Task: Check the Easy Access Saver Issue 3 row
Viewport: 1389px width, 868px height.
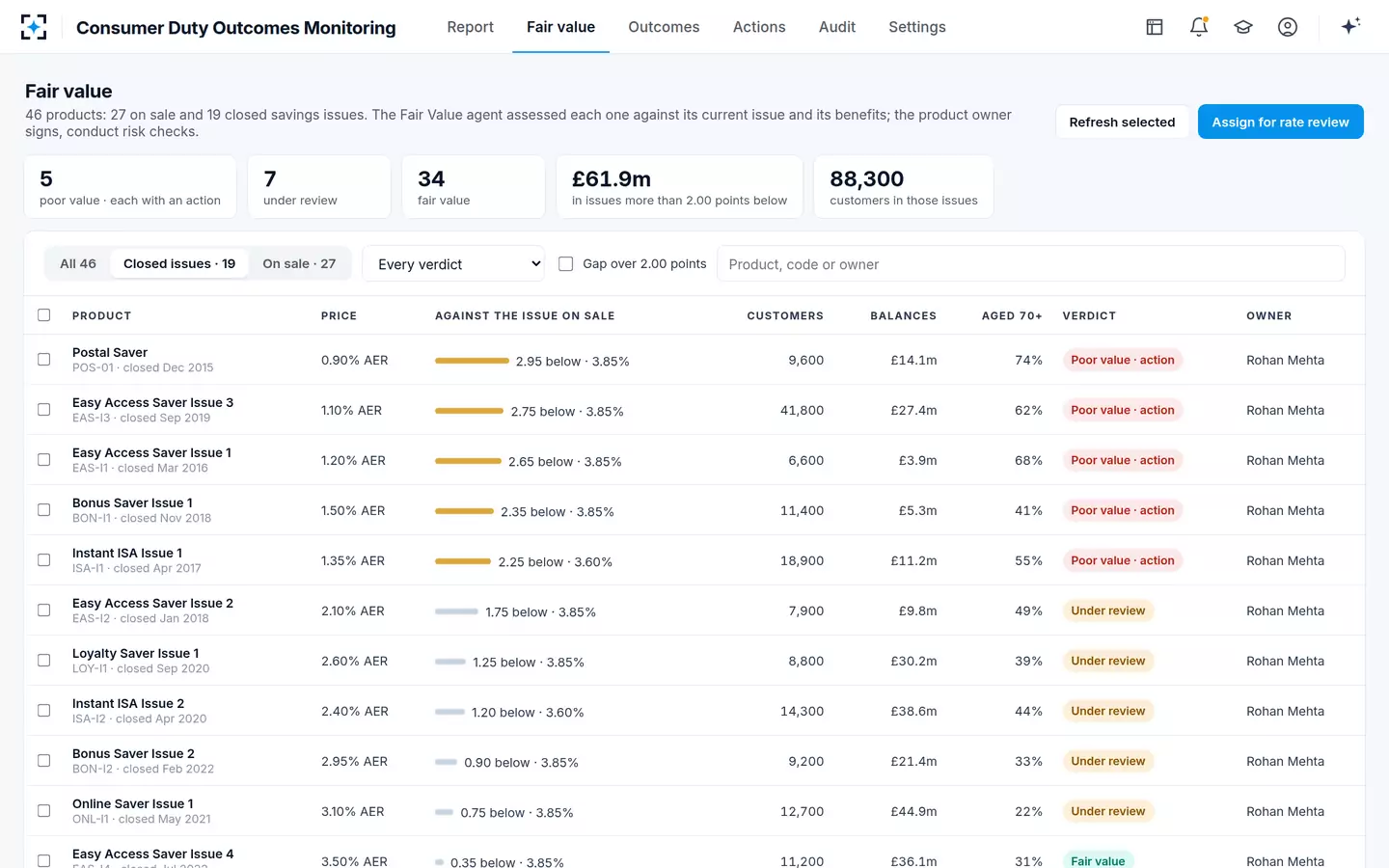Action: click(43, 410)
